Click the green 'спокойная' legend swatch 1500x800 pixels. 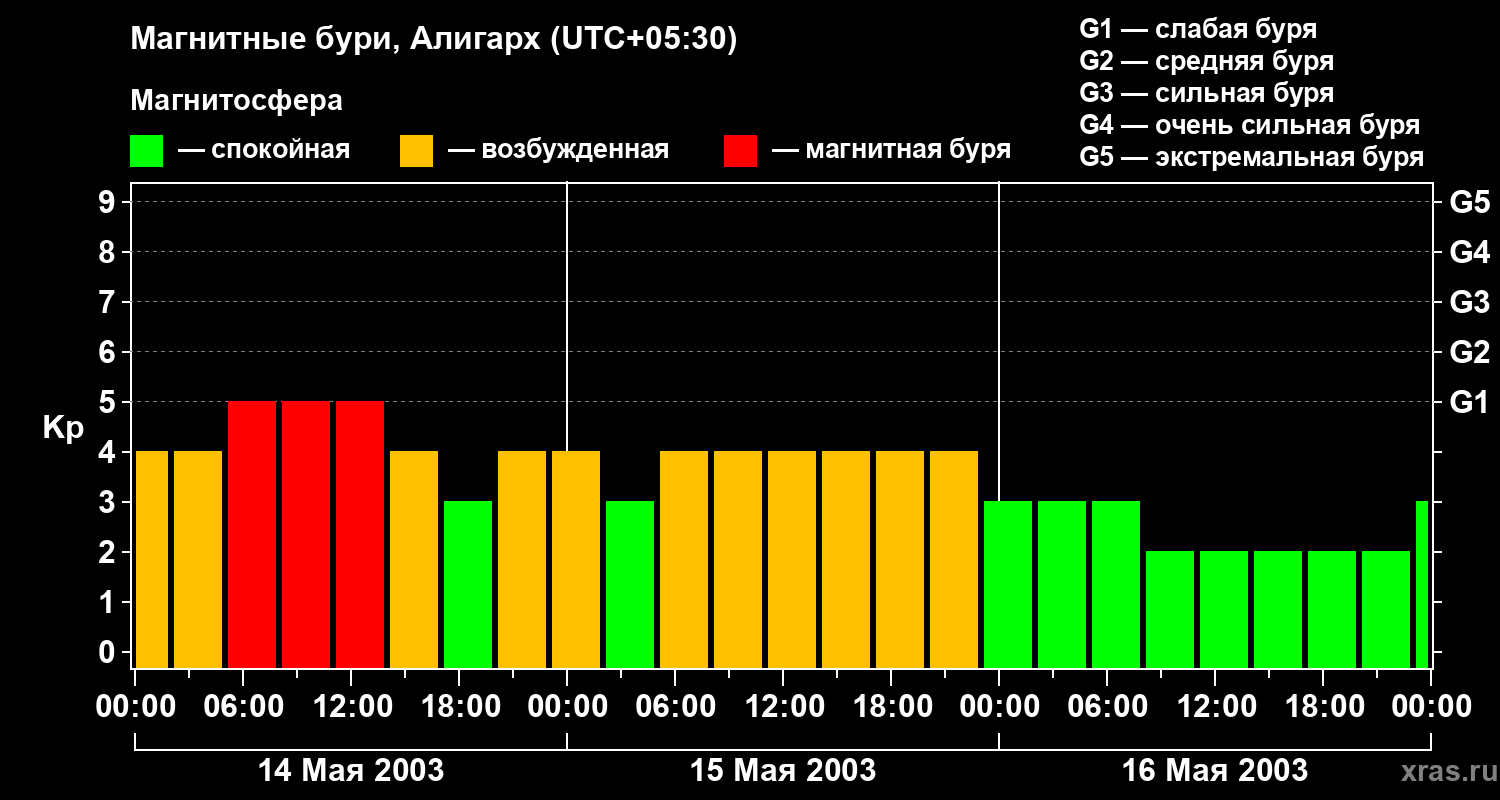coord(146,151)
